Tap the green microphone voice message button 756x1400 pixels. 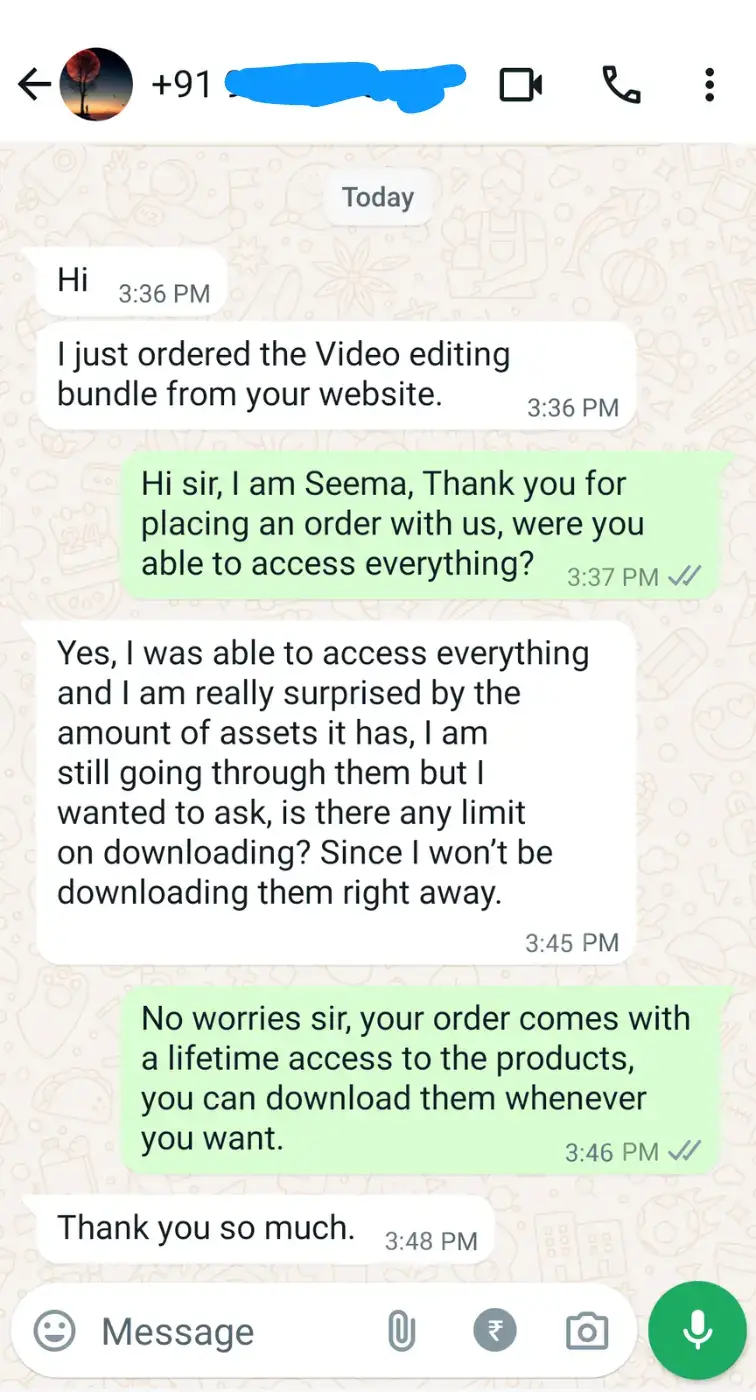coord(697,1330)
